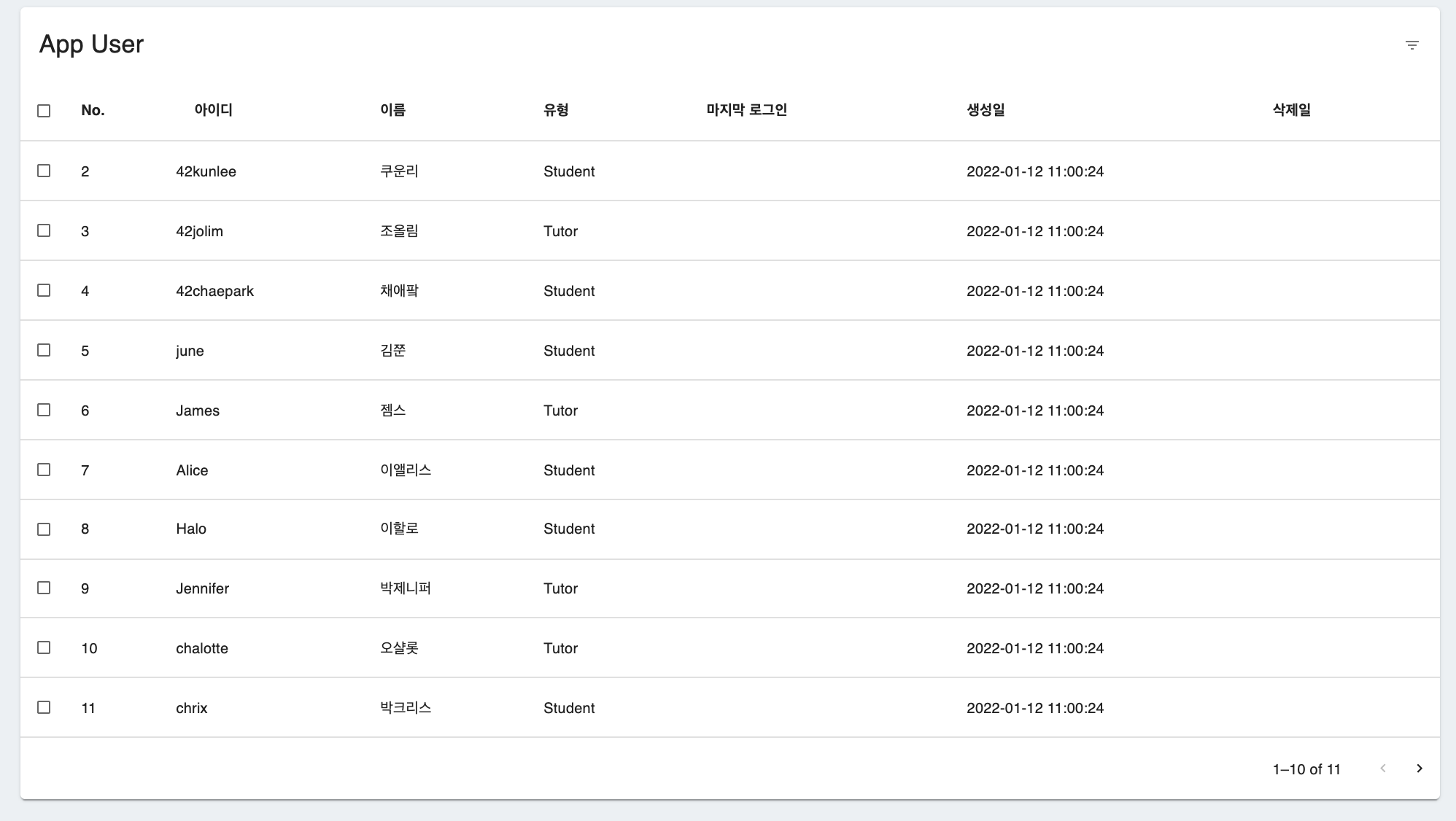This screenshot has width=1456, height=821.
Task: Toggle the select-all header checkbox
Action: pos(44,111)
